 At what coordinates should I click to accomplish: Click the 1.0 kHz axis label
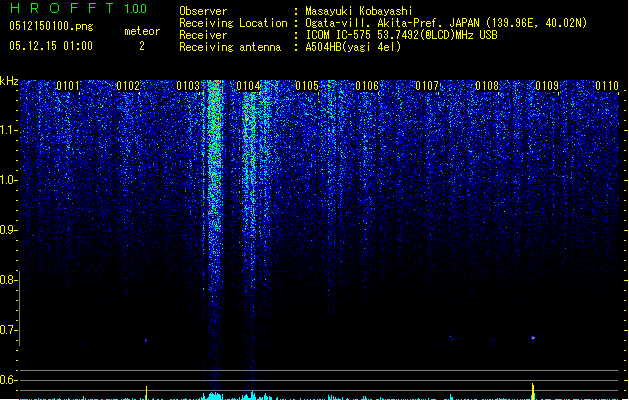(8, 180)
